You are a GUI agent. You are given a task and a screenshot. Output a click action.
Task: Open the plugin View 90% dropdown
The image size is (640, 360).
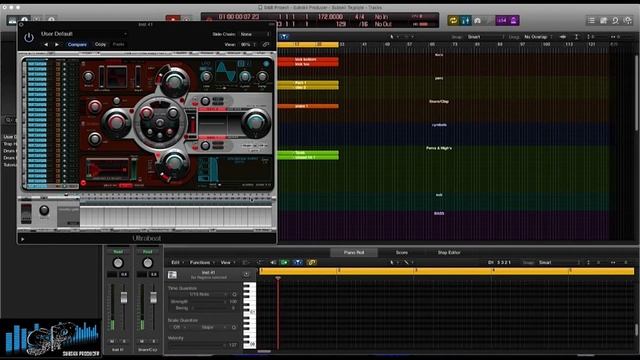(x=248, y=44)
